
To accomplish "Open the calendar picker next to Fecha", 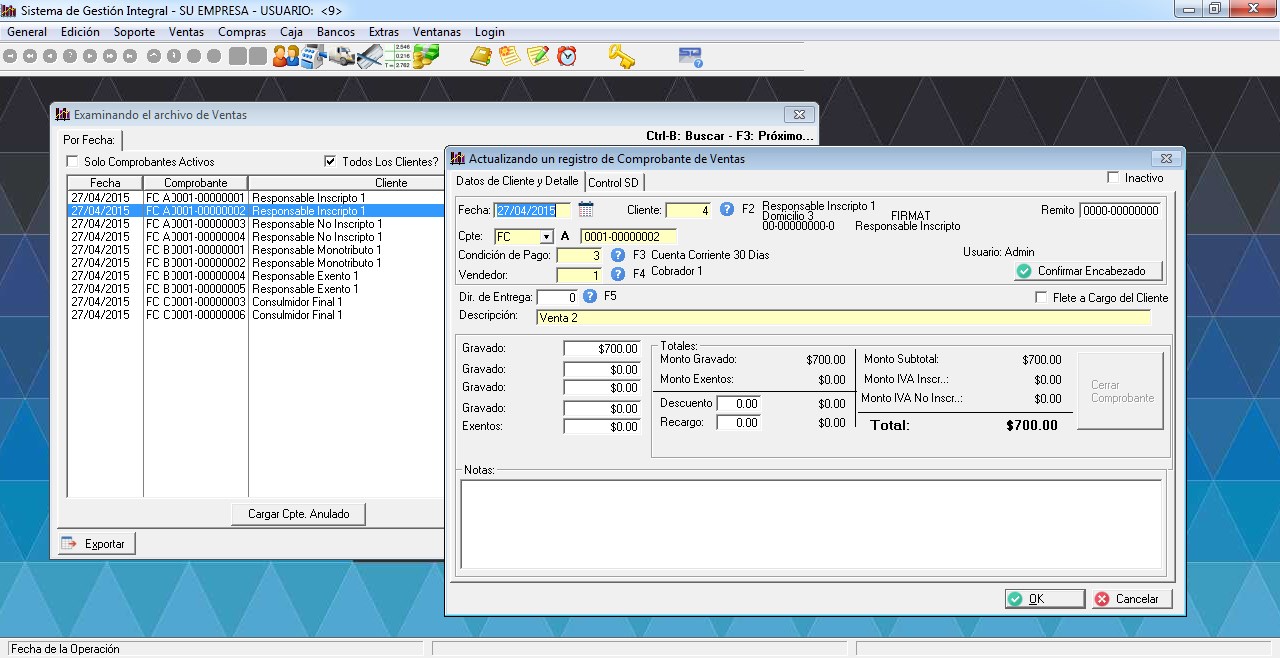I will coord(586,210).
